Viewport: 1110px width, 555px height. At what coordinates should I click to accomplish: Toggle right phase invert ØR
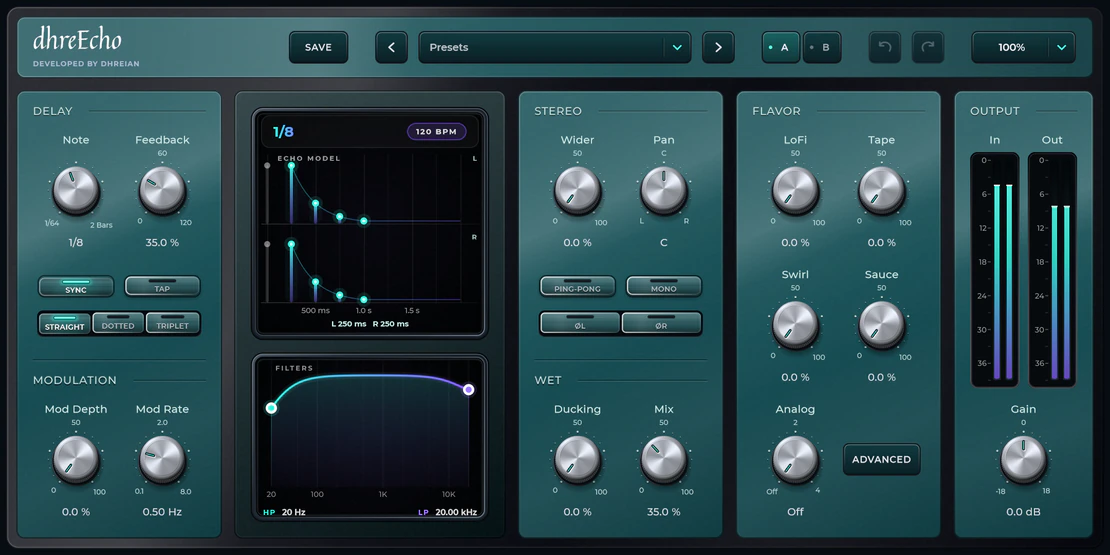point(661,323)
